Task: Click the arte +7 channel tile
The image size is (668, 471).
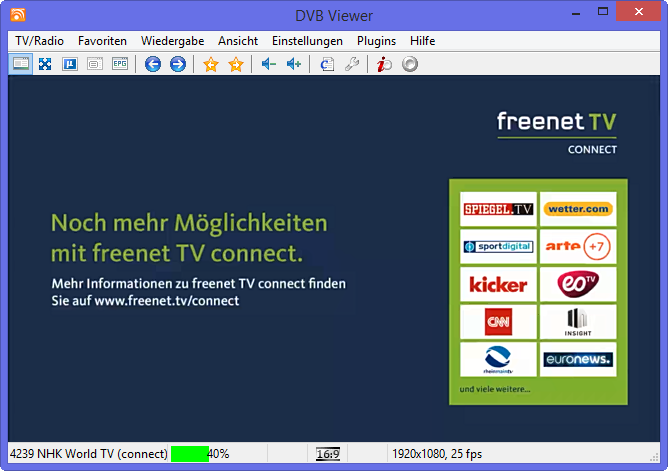Action: [x=578, y=247]
